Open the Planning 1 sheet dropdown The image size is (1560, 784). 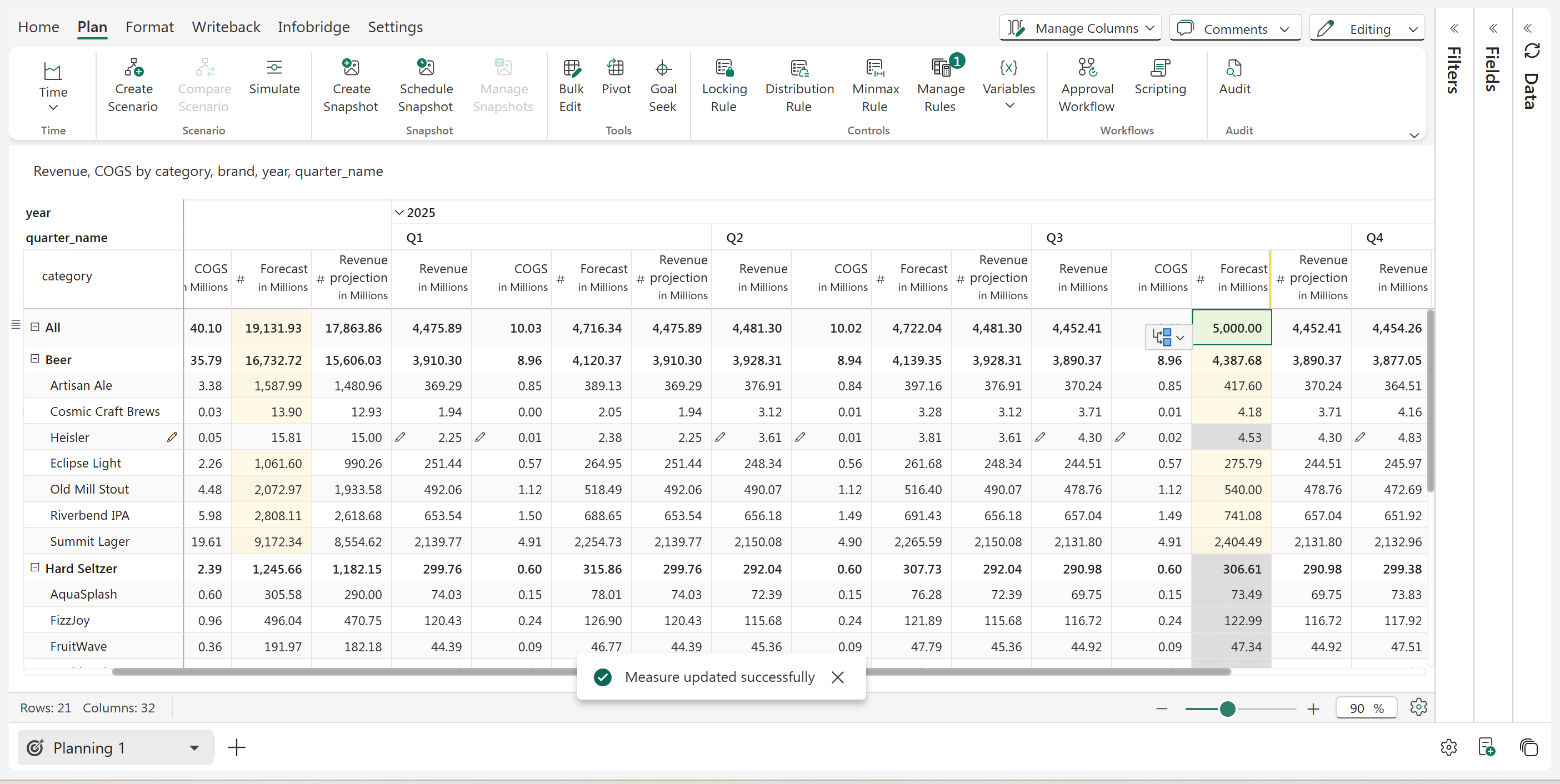[194, 748]
